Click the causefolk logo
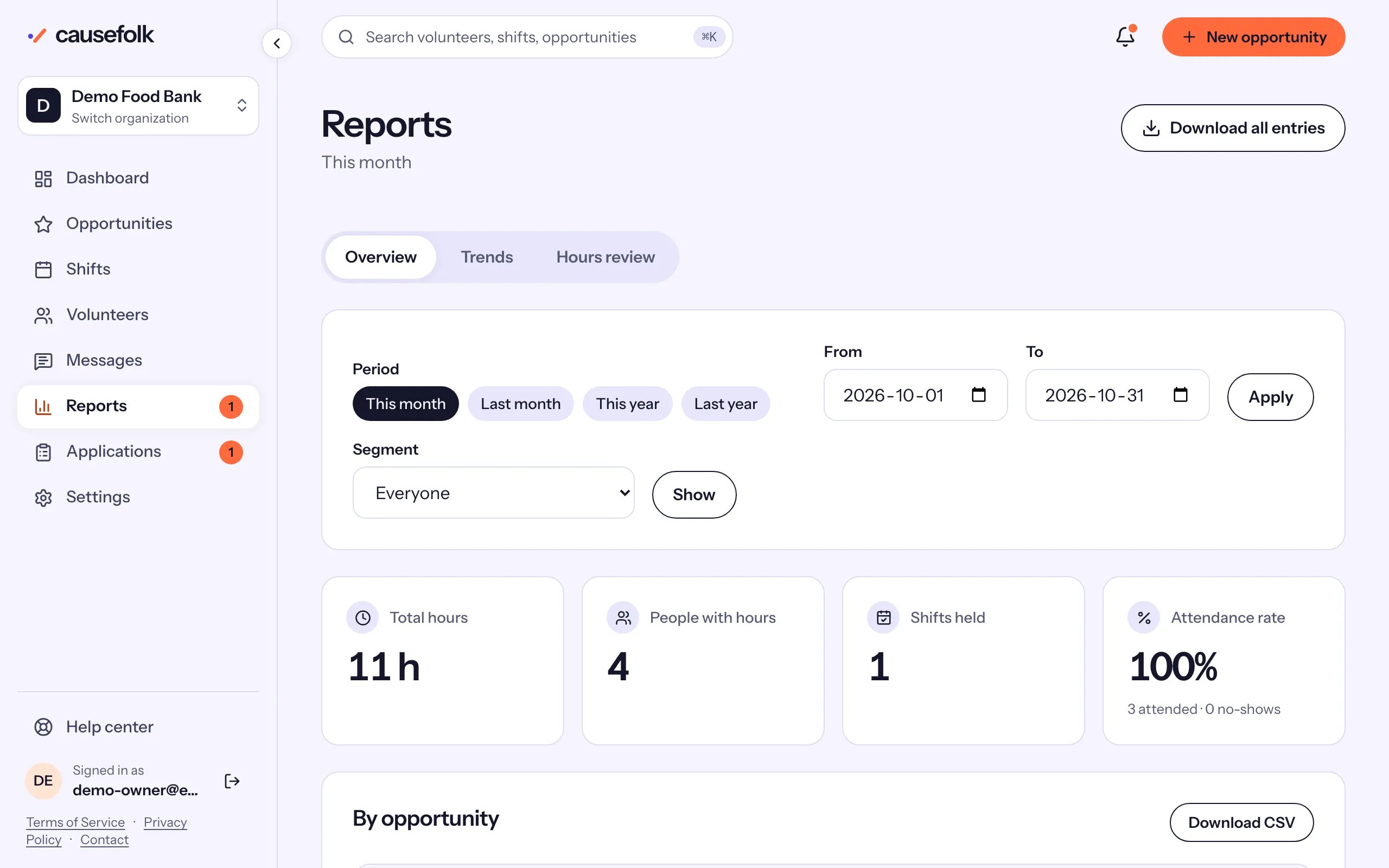1389x868 pixels. pyautogui.click(x=91, y=35)
